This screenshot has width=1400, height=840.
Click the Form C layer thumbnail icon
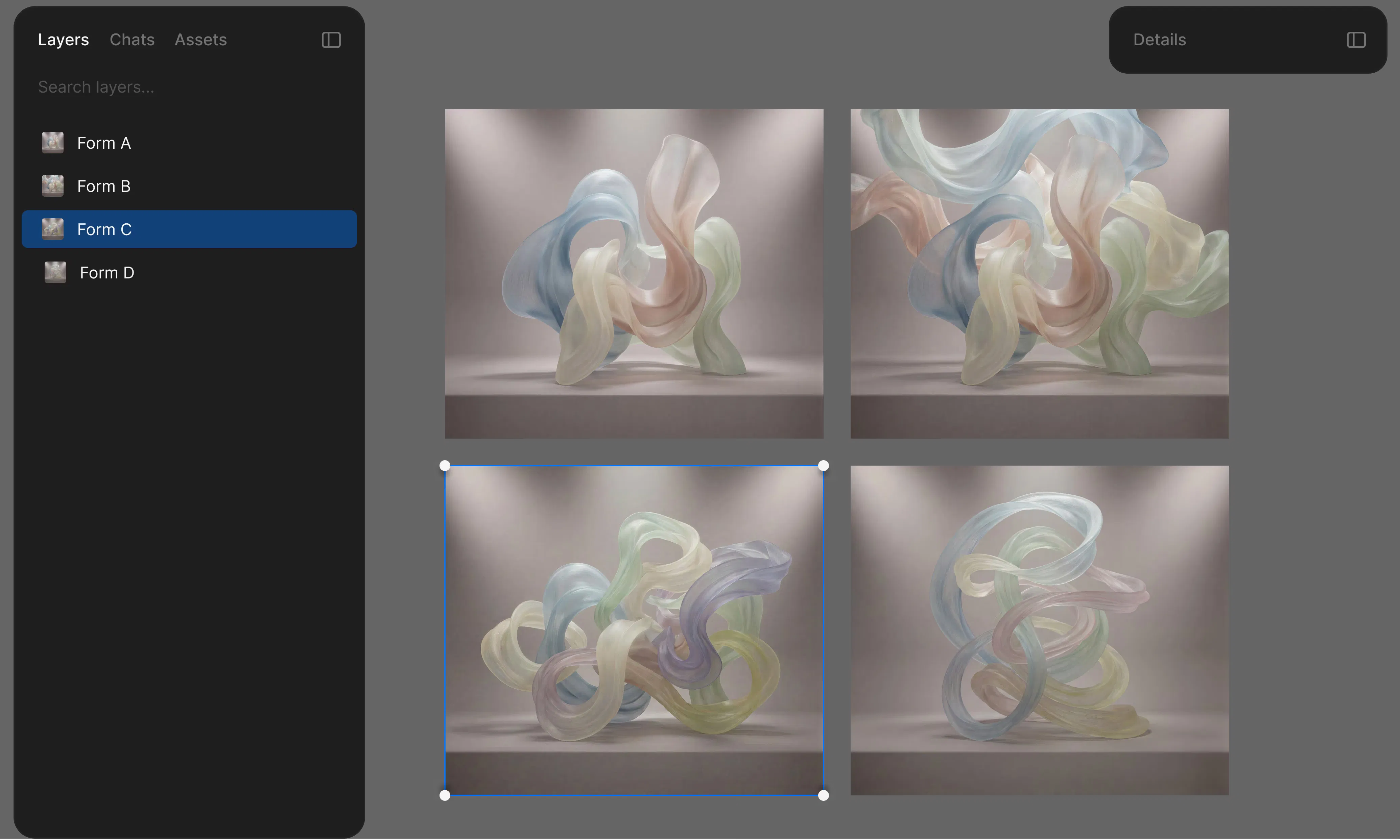point(53,229)
